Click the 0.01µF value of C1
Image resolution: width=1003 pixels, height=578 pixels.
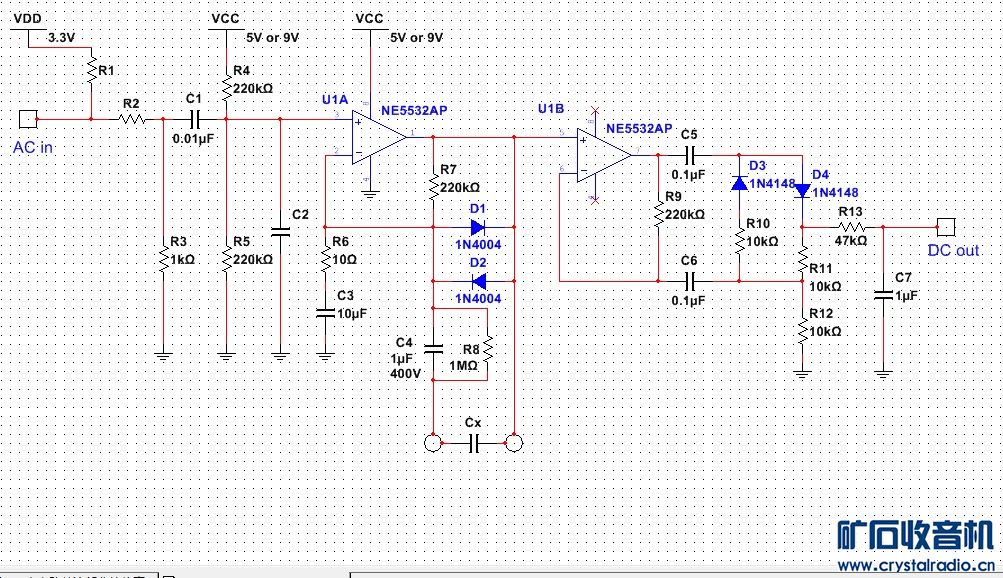point(193,138)
